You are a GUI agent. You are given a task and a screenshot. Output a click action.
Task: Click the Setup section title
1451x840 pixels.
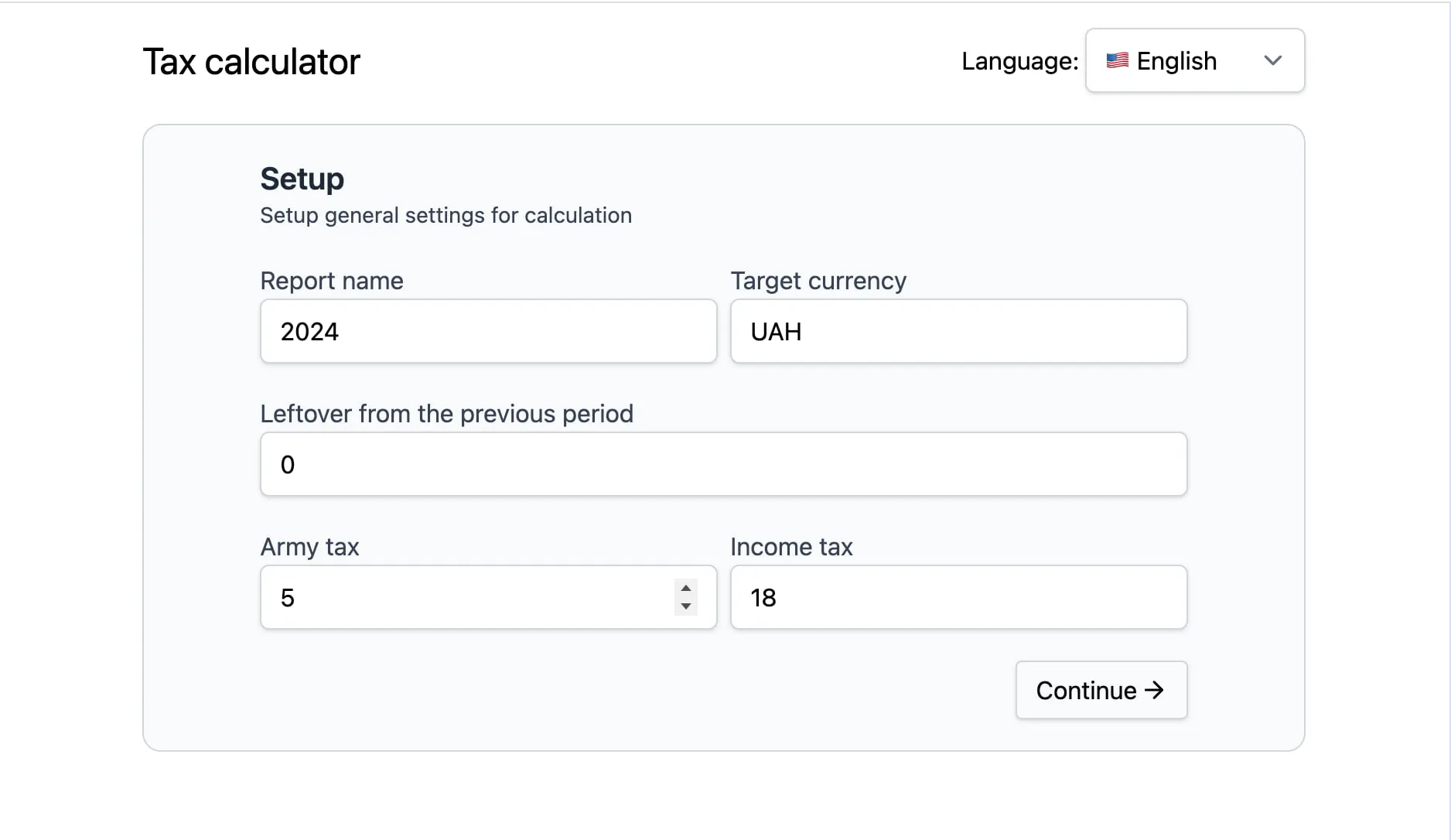(302, 178)
